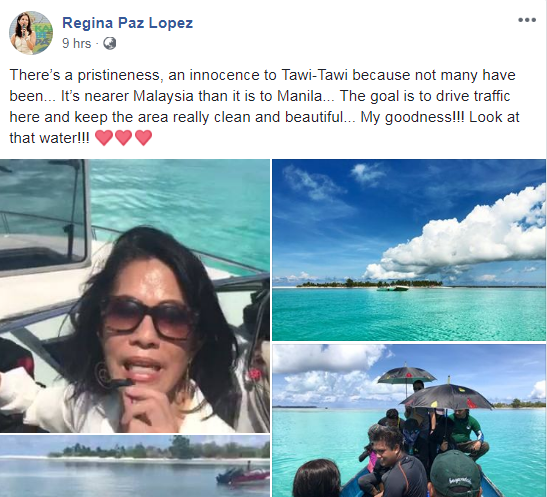This screenshot has width=547, height=497.
Task: Open the post via 9 hrs timestamp
Action: (76, 44)
